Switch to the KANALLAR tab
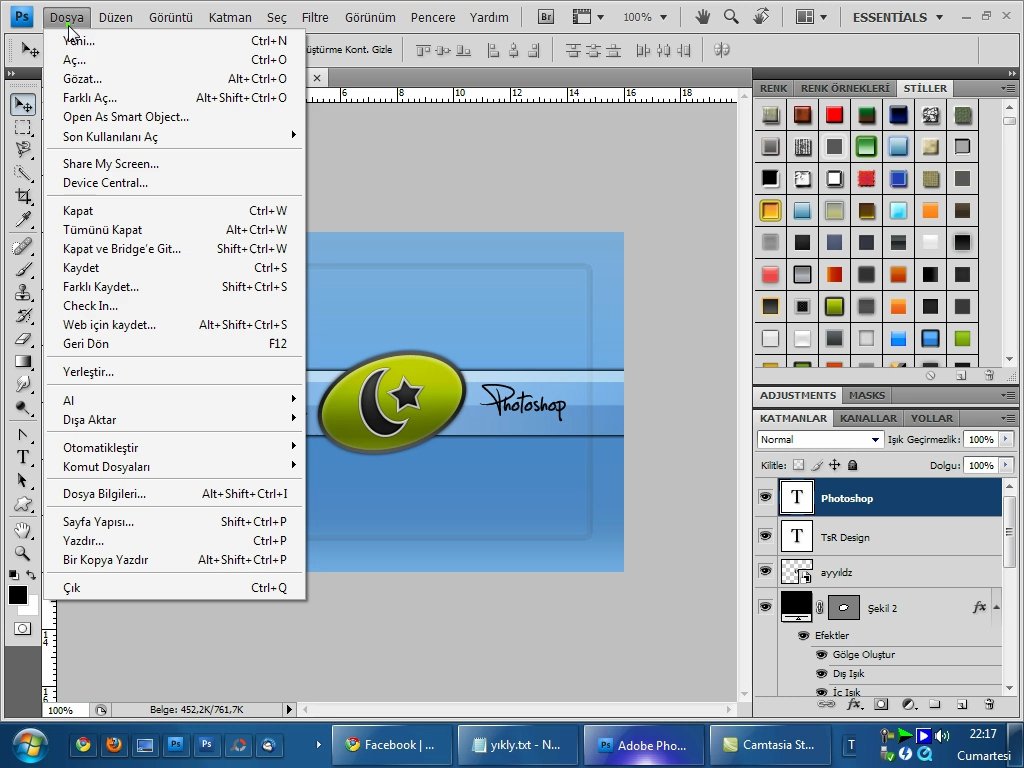The width and height of the screenshot is (1024, 768). [868, 418]
